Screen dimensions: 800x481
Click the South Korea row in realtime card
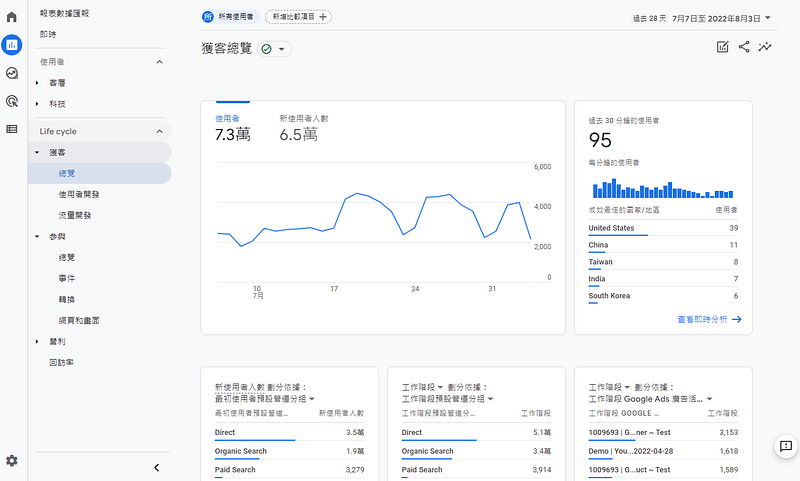[x=663, y=296]
